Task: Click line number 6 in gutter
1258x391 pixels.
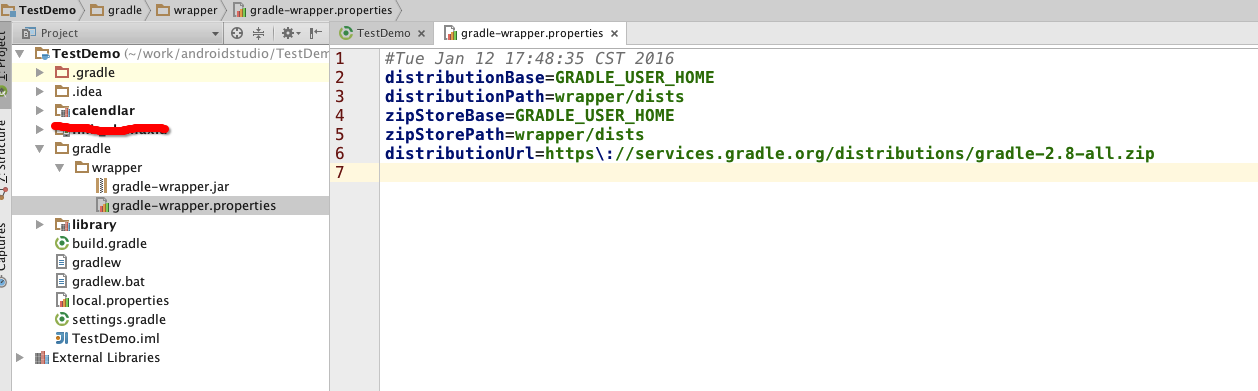Action: pyautogui.click(x=341, y=153)
